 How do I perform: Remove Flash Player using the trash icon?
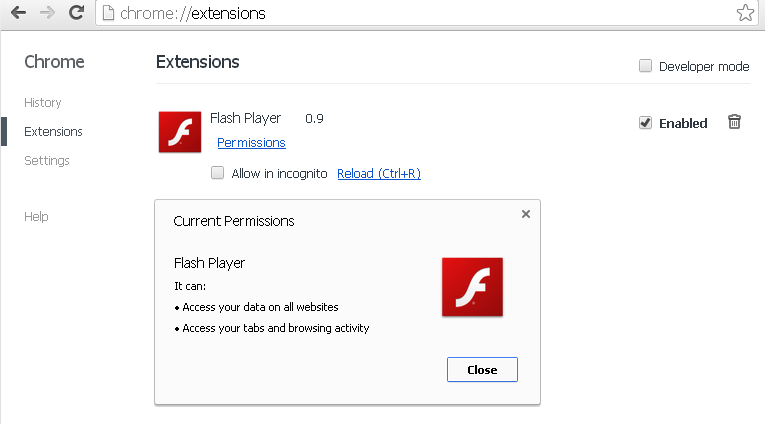click(734, 122)
